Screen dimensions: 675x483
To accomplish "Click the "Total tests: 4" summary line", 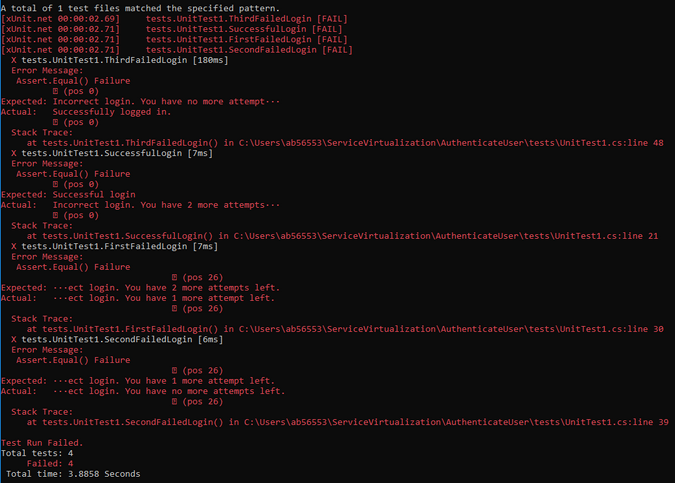I will tap(37, 453).
